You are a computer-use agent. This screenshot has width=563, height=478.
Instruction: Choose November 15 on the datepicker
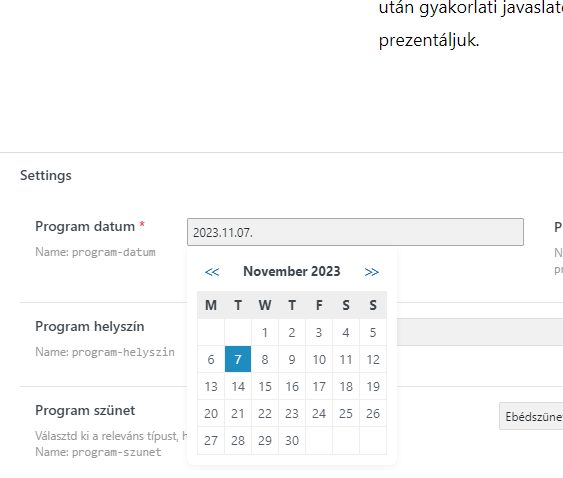click(x=265, y=386)
